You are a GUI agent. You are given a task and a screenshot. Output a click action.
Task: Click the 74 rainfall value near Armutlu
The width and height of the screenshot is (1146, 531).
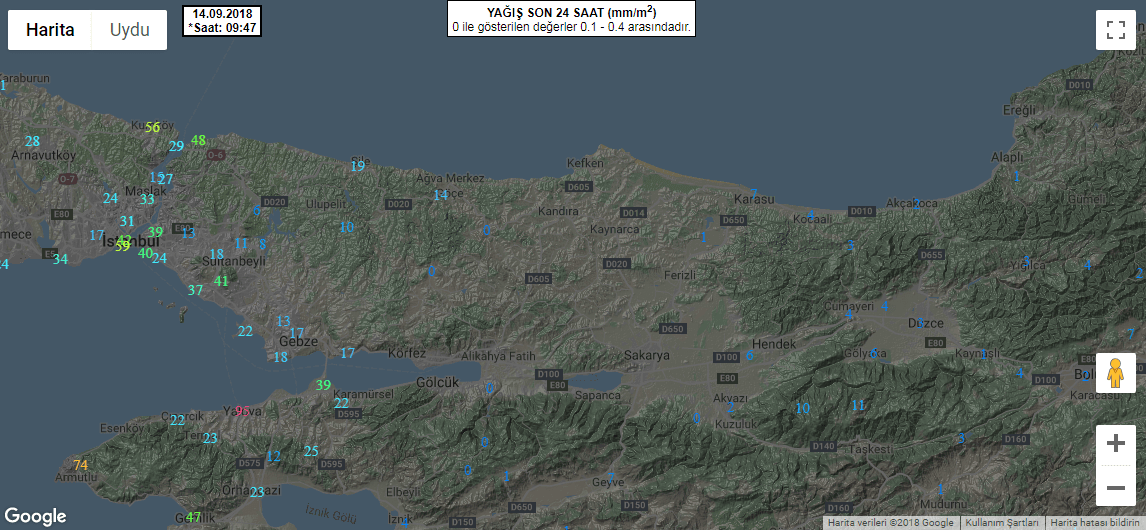click(80, 465)
